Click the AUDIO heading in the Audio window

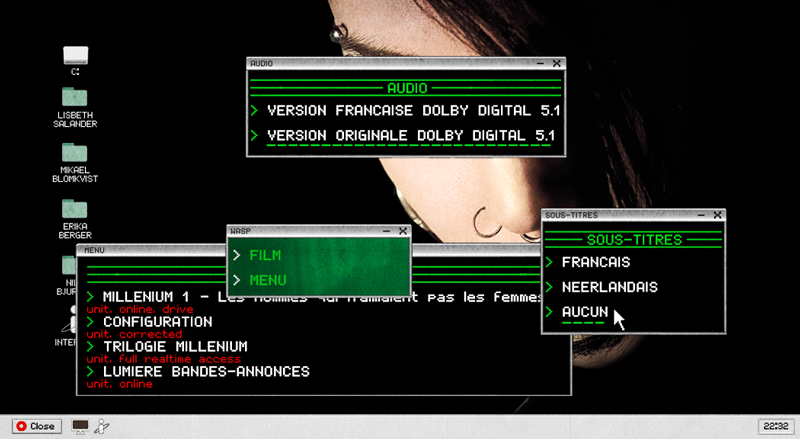pyautogui.click(x=407, y=88)
